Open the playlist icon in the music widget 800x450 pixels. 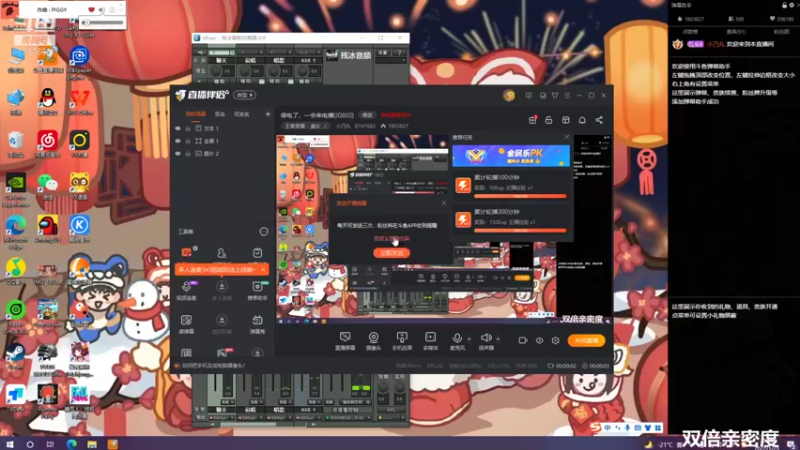[112, 10]
